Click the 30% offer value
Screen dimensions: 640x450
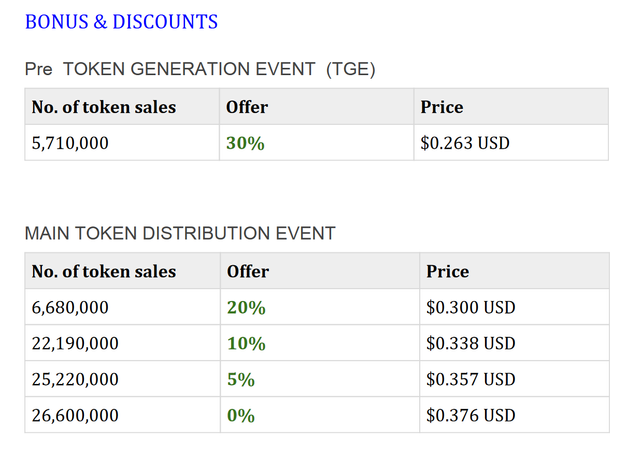click(x=246, y=143)
